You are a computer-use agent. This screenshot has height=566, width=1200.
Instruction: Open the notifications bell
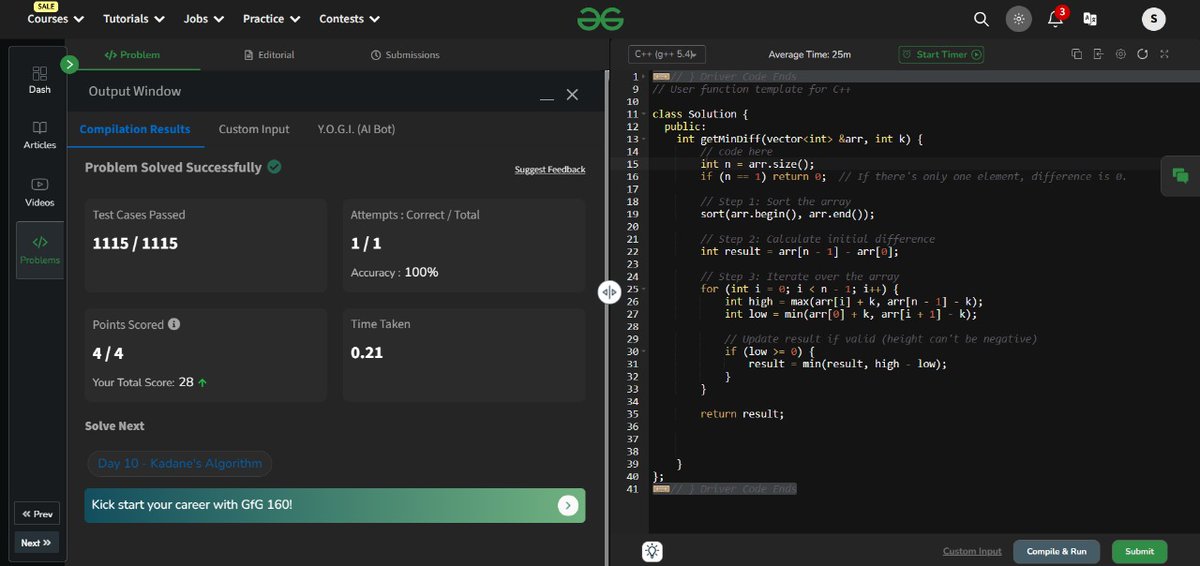[1055, 19]
